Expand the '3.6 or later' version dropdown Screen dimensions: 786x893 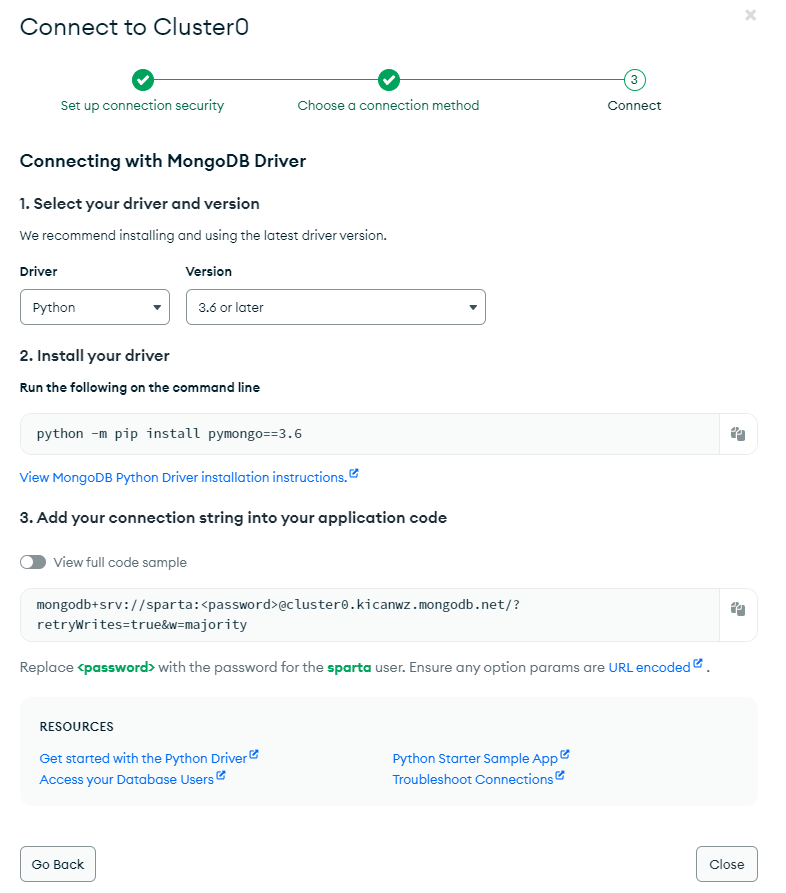coord(336,307)
